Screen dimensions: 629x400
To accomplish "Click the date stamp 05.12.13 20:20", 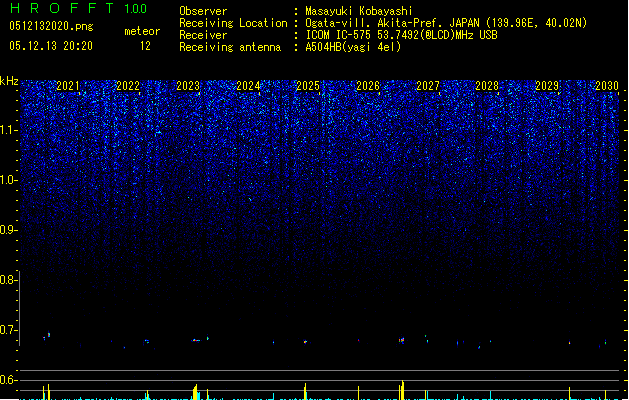I will click(51, 46).
